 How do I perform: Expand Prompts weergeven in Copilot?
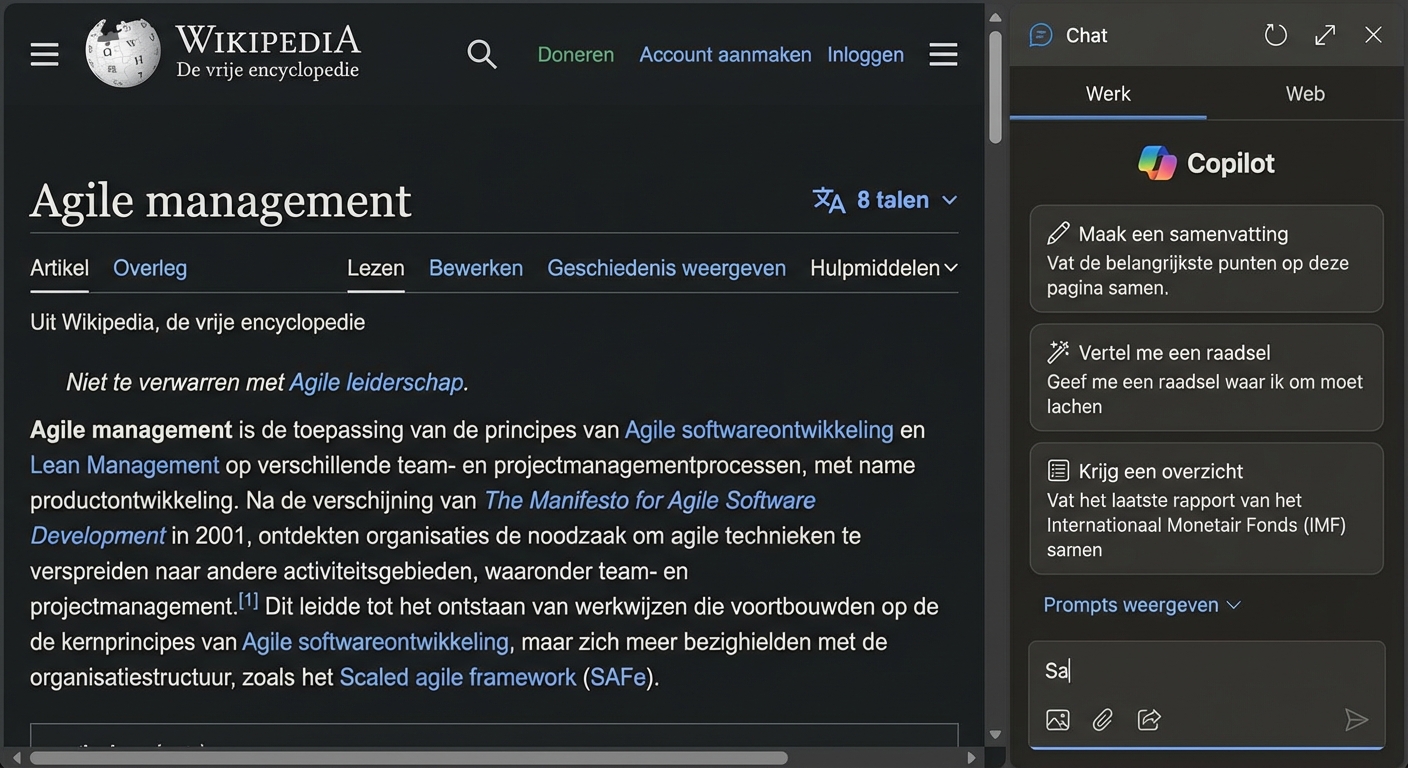pos(1141,604)
